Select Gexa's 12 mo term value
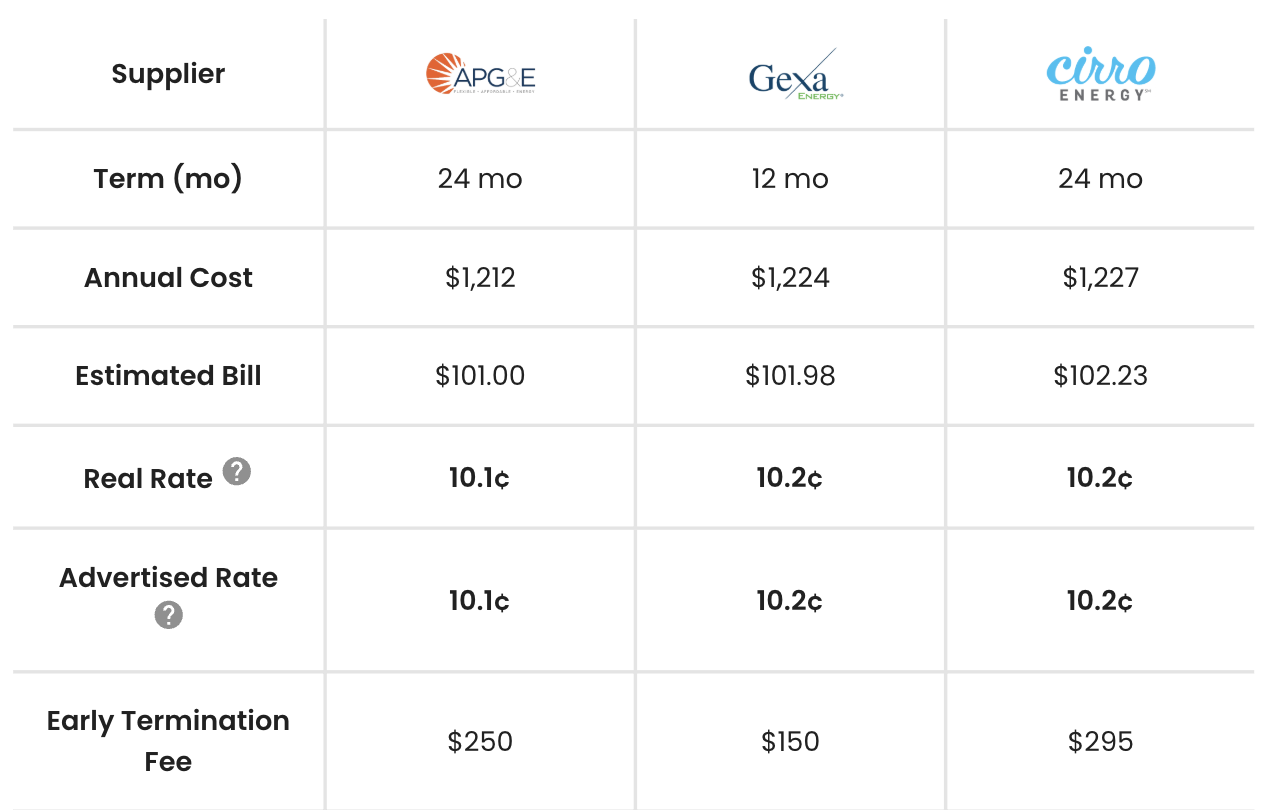Viewport: 1274px width, 810px height. [790, 179]
